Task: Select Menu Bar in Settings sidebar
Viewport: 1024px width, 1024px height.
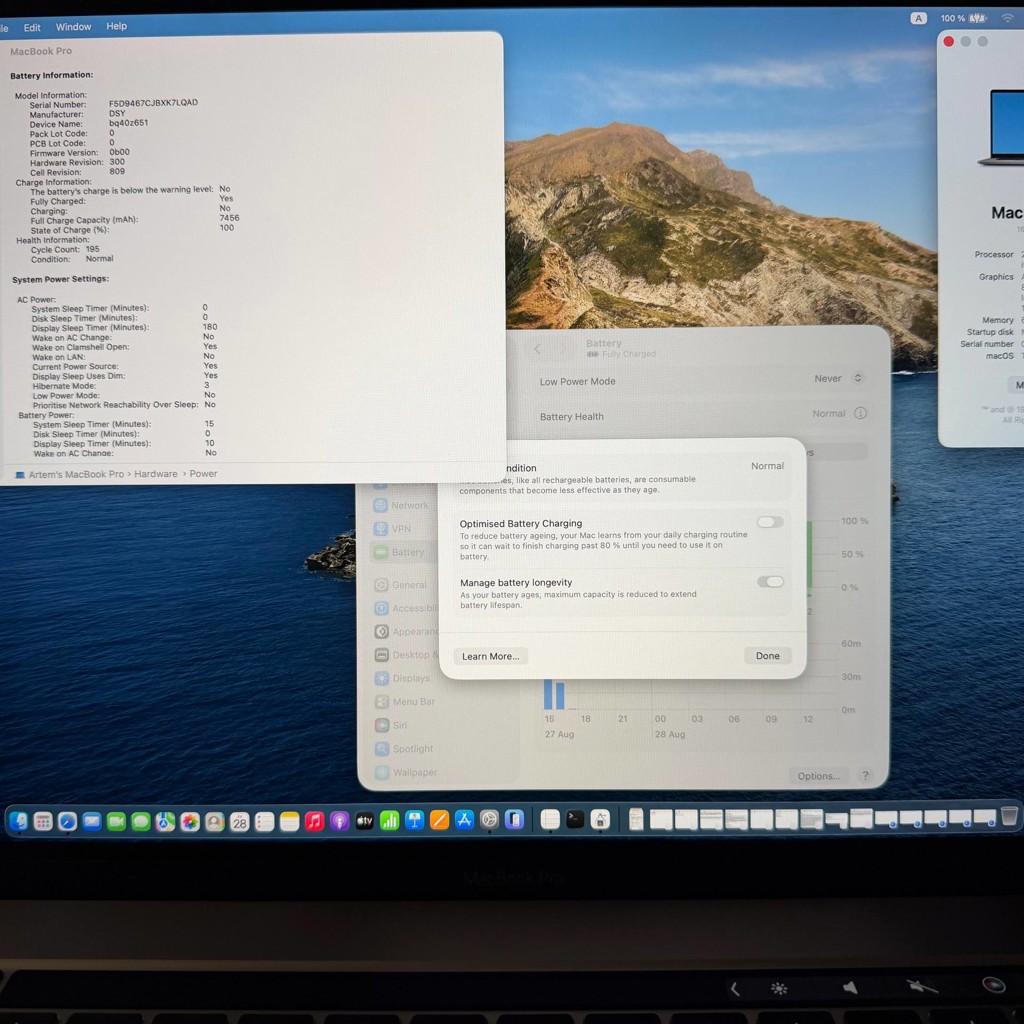Action: (405, 701)
